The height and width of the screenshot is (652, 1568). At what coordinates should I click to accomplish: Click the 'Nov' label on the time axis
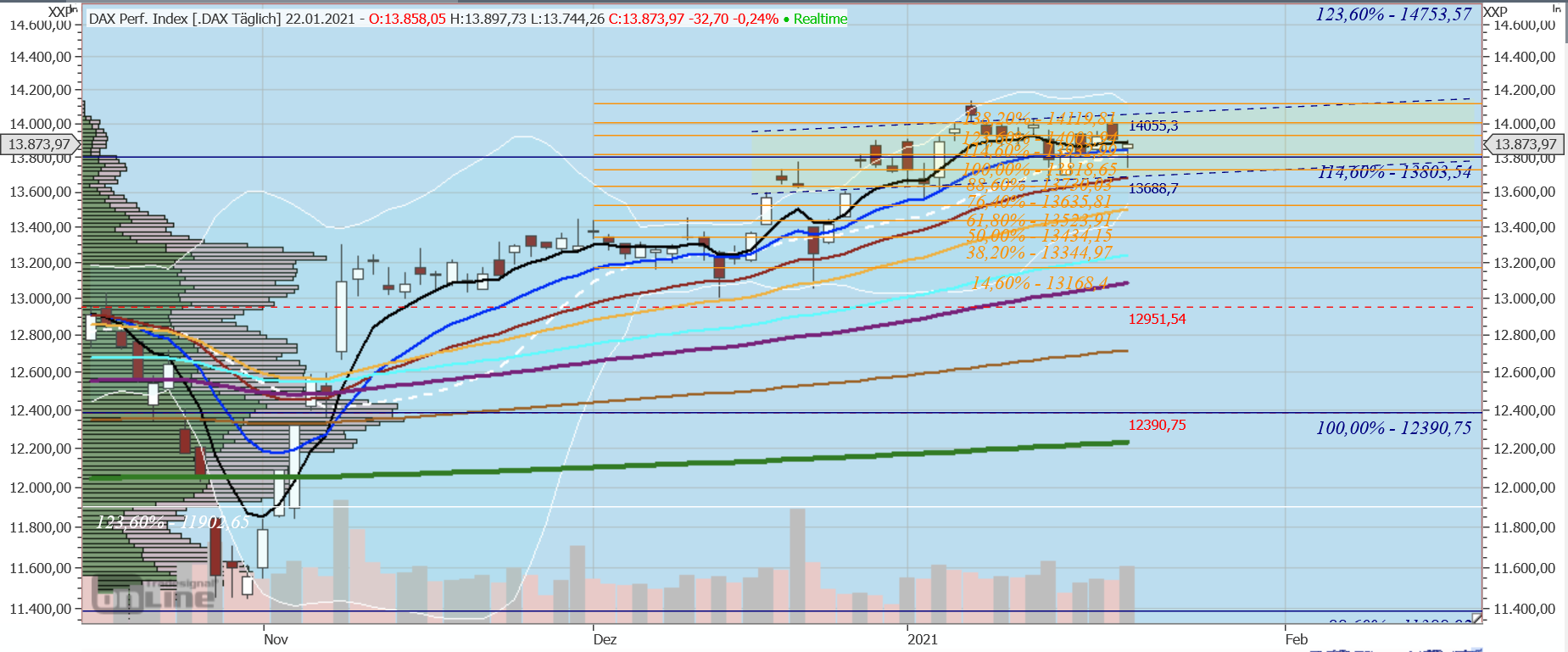tap(276, 639)
